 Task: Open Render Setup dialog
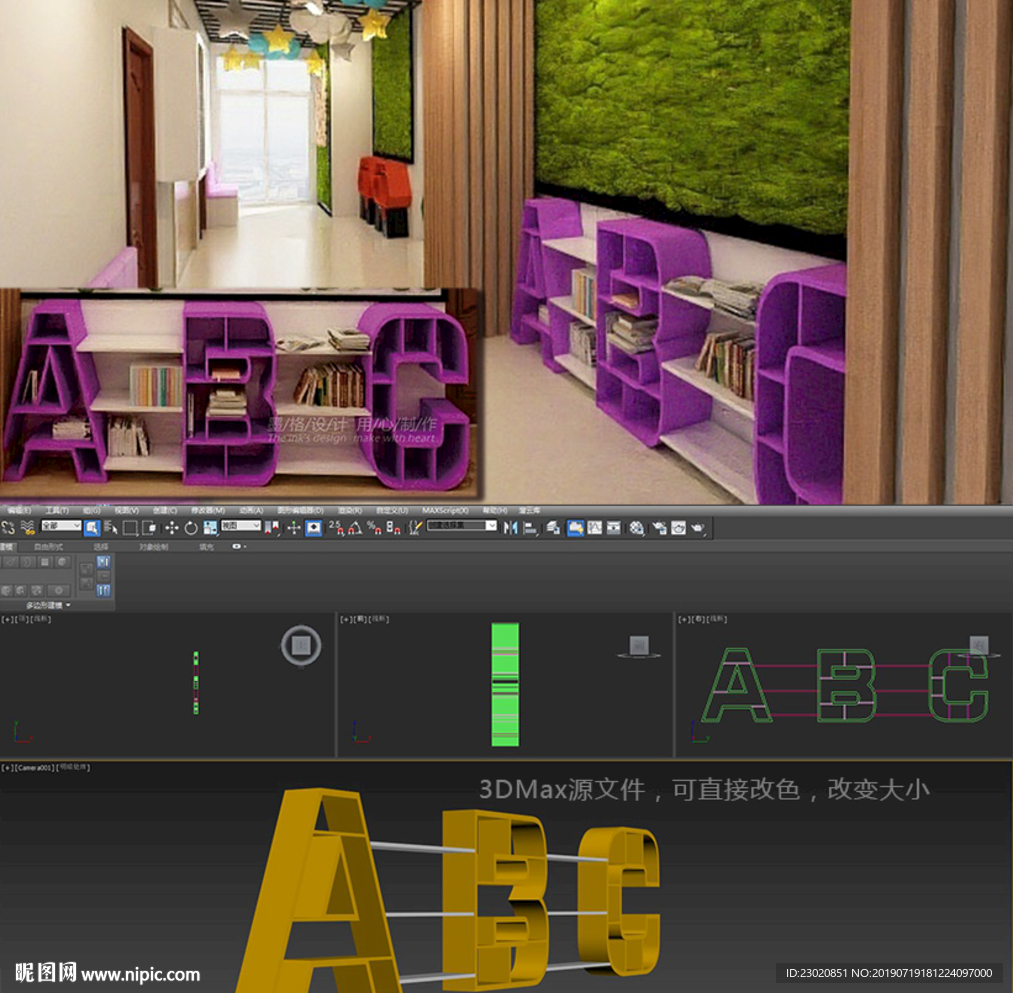pyautogui.click(x=659, y=528)
